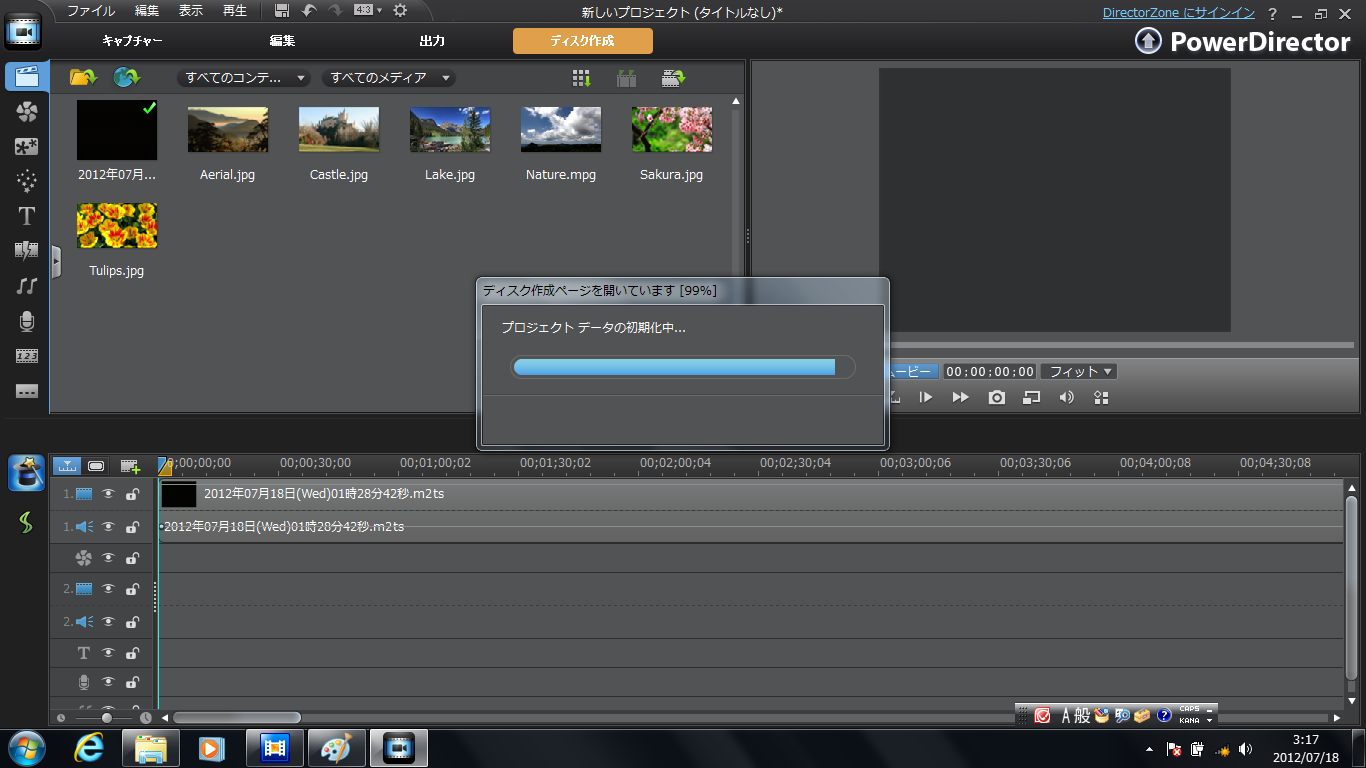Click the DirectorZone にサインイン link
The height and width of the screenshot is (768, 1366).
click(1178, 13)
